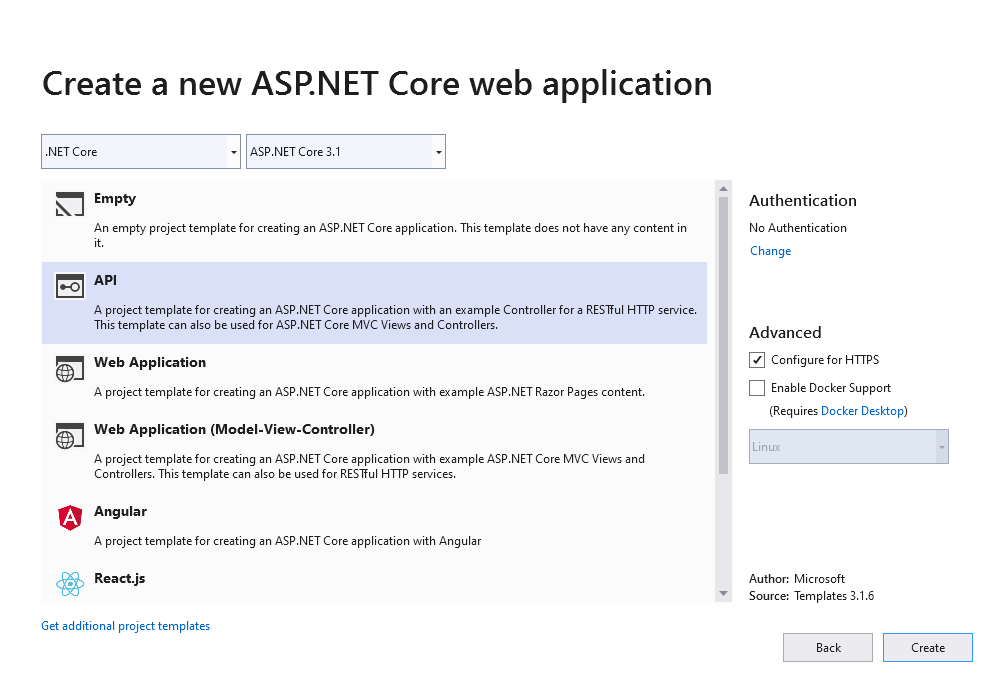Click Change authentication link
The width and height of the screenshot is (988, 682).
pos(770,251)
